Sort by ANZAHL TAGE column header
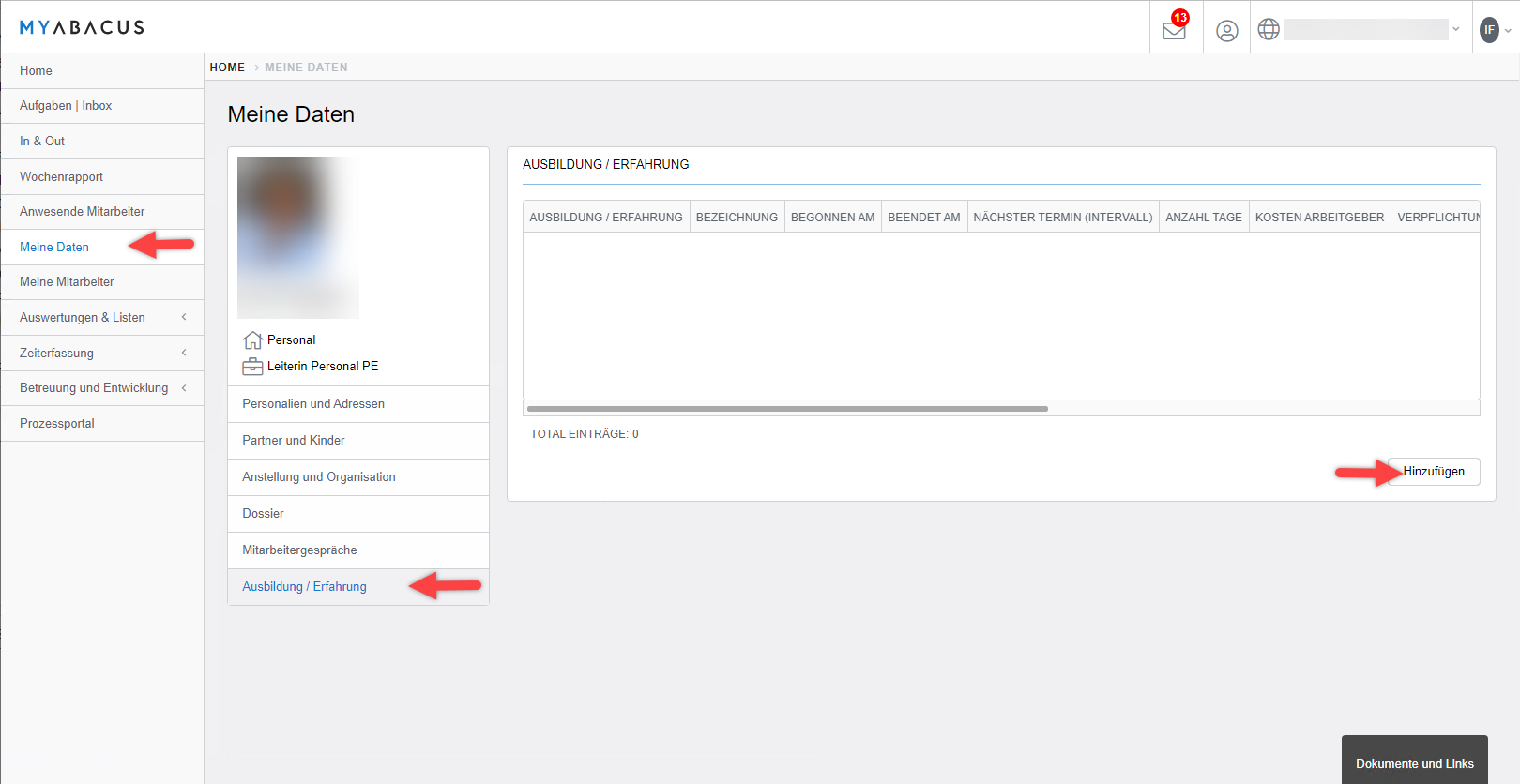 pos(1204,217)
